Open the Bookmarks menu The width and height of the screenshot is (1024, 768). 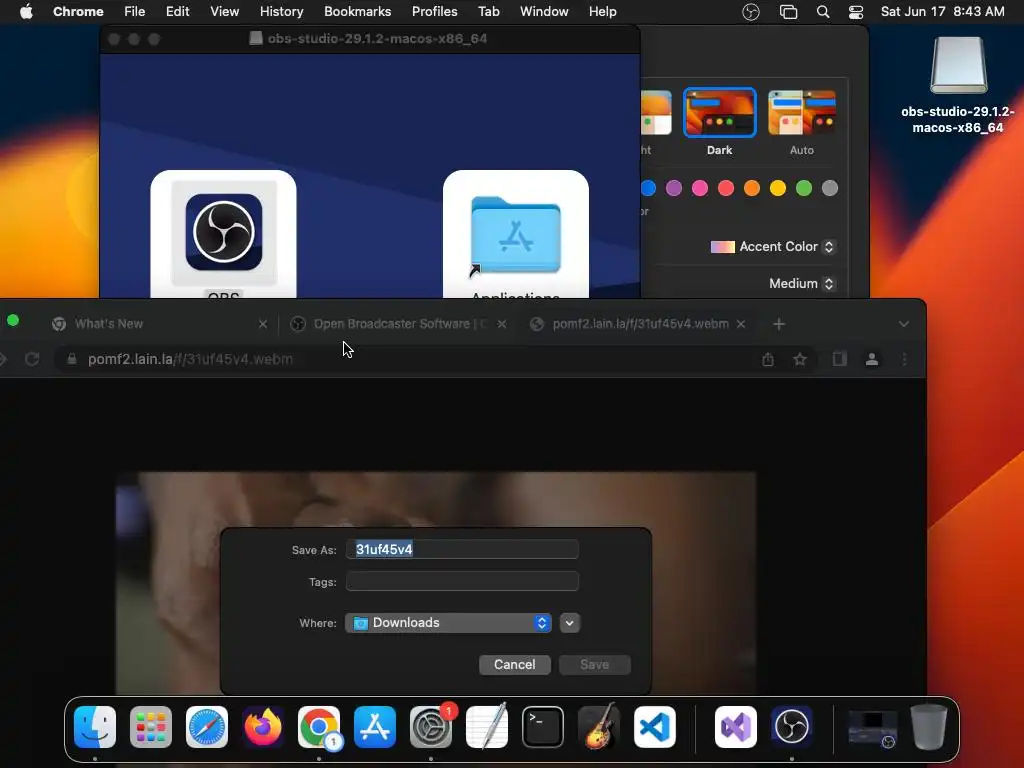coord(357,12)
